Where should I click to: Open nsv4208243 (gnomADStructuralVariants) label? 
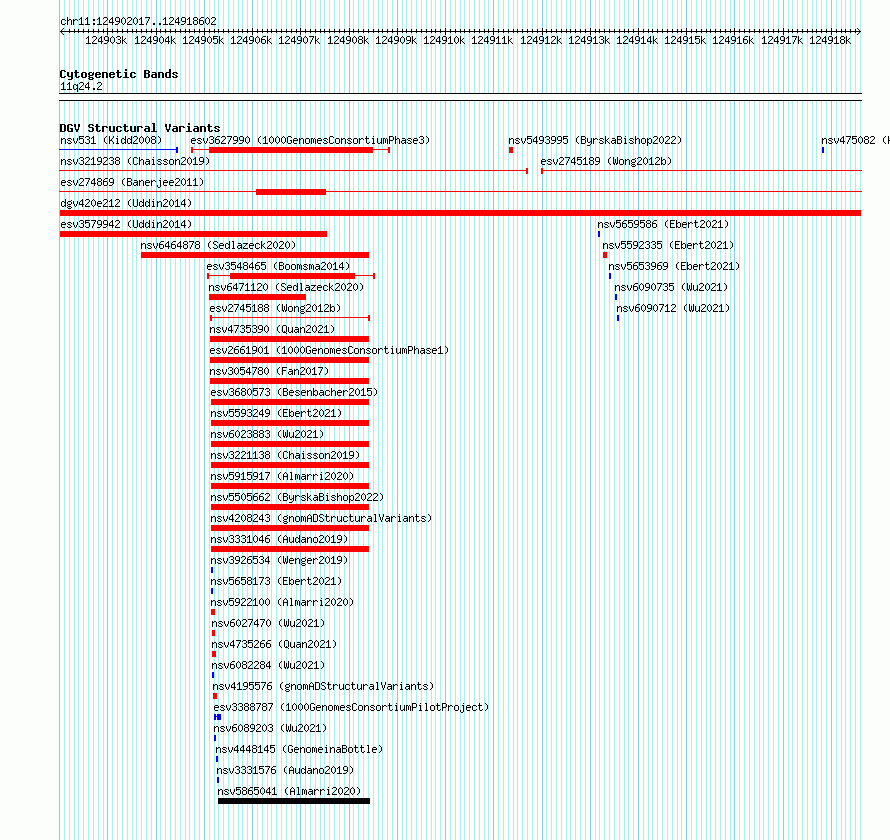tap(321, 518)
